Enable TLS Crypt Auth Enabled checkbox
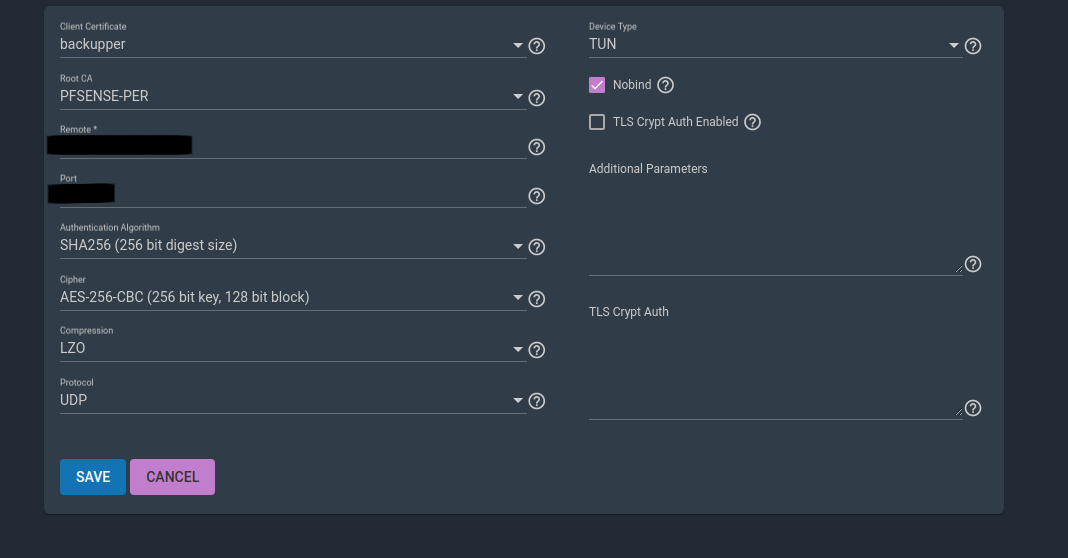 [597, 122]
